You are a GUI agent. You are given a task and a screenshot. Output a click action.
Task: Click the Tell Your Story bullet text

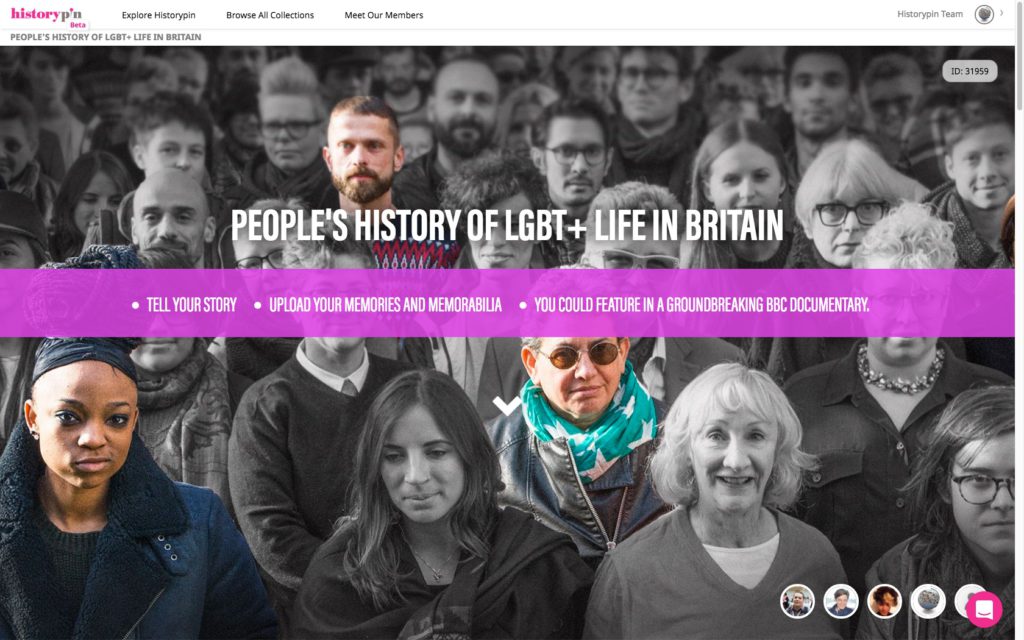pos(191,305)
